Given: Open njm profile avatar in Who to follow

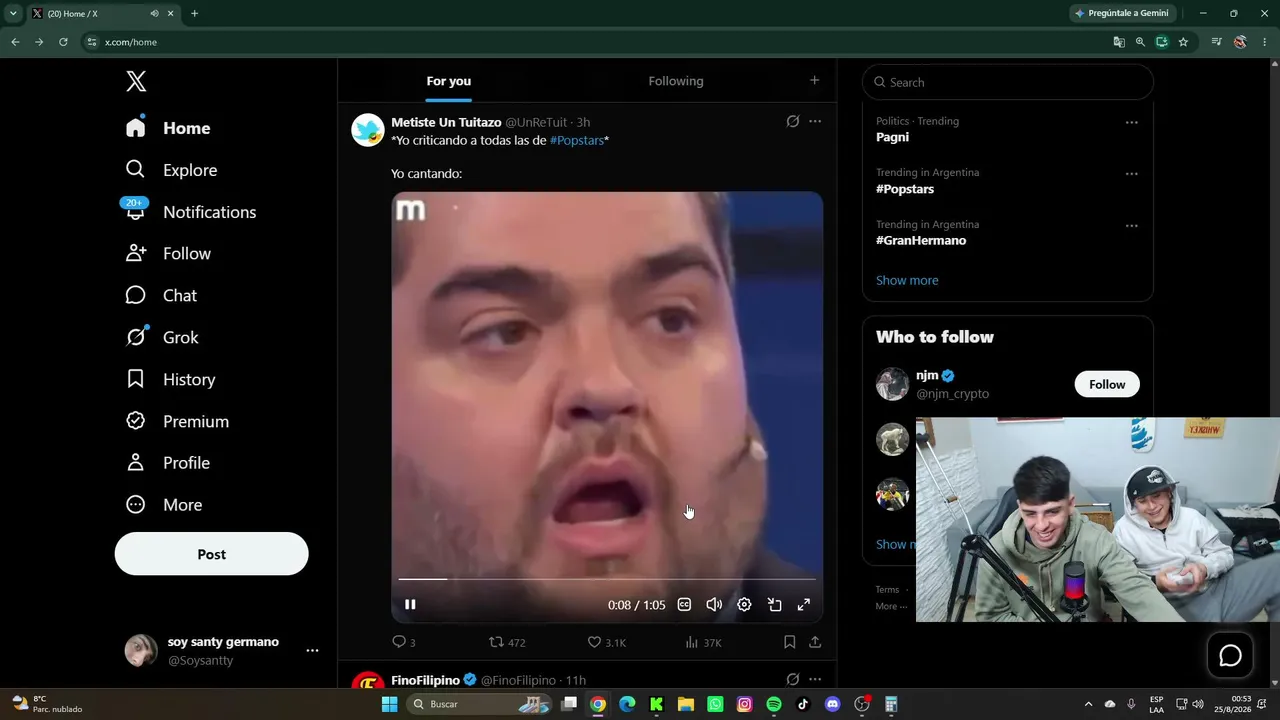Looking at the screenshot, I should [893, 384].
